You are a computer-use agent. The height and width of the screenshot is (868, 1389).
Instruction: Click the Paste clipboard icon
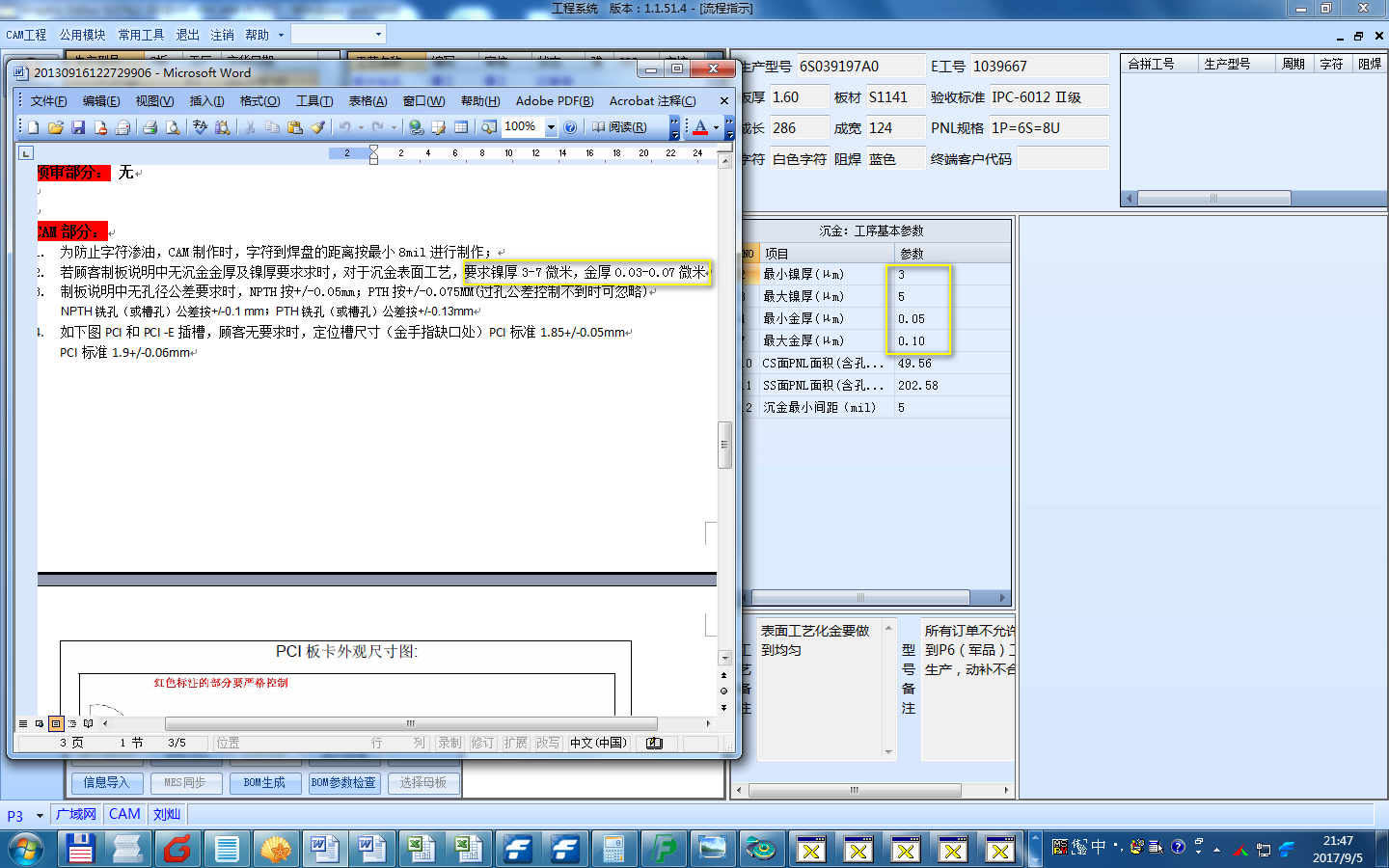pyautogui.click(x=295, y=127)
